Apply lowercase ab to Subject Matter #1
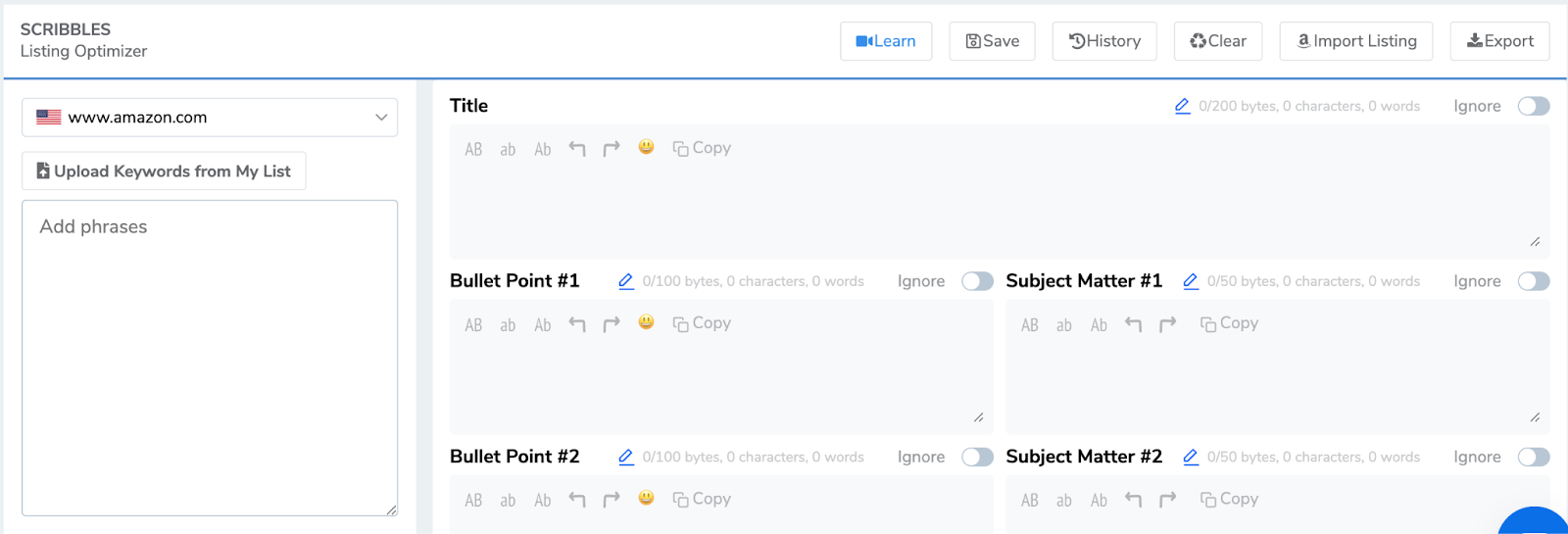Viewport: 1568px width, 534px height. coord(1064,324)
